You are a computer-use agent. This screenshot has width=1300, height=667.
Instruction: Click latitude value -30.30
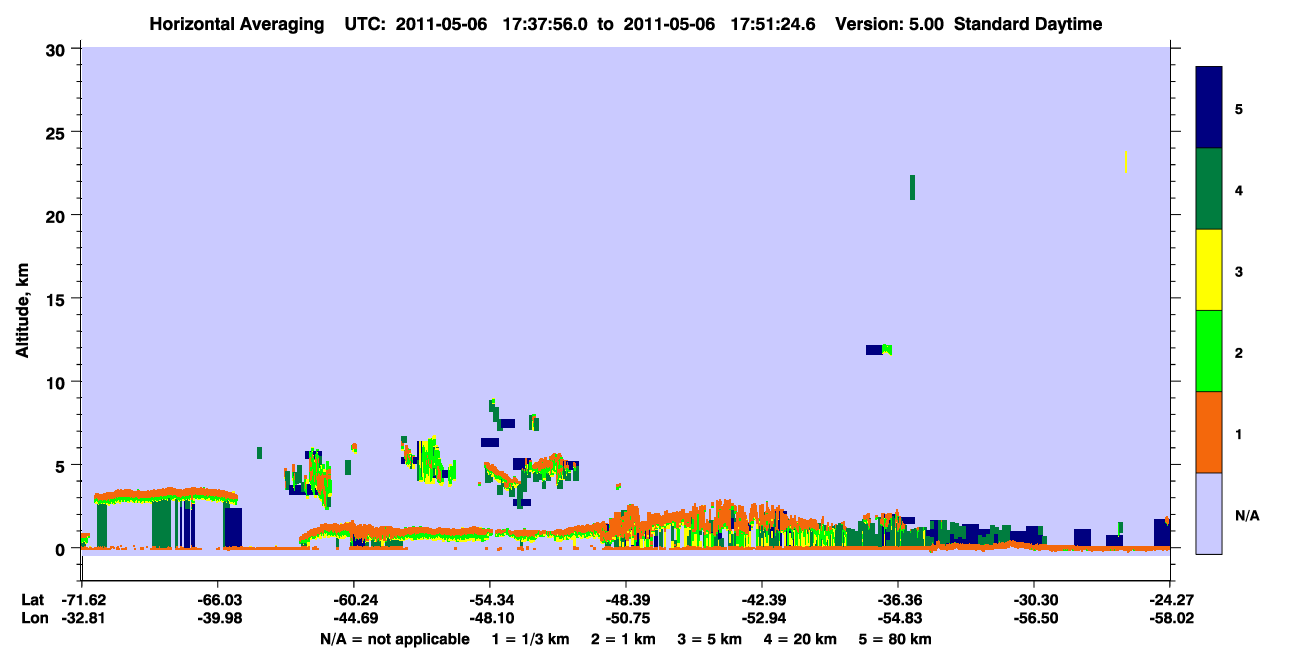click(x=1034, y=600)
